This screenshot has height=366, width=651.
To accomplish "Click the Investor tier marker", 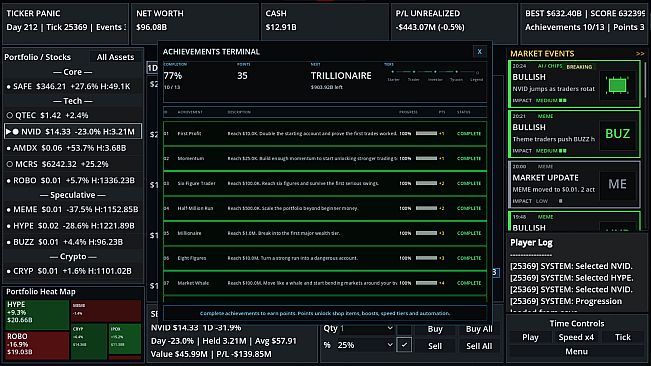I will click(435, 72).
